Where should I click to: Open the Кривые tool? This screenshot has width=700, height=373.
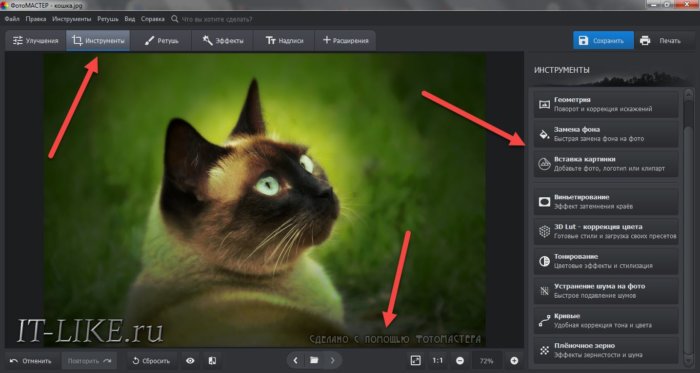(606, 320)
